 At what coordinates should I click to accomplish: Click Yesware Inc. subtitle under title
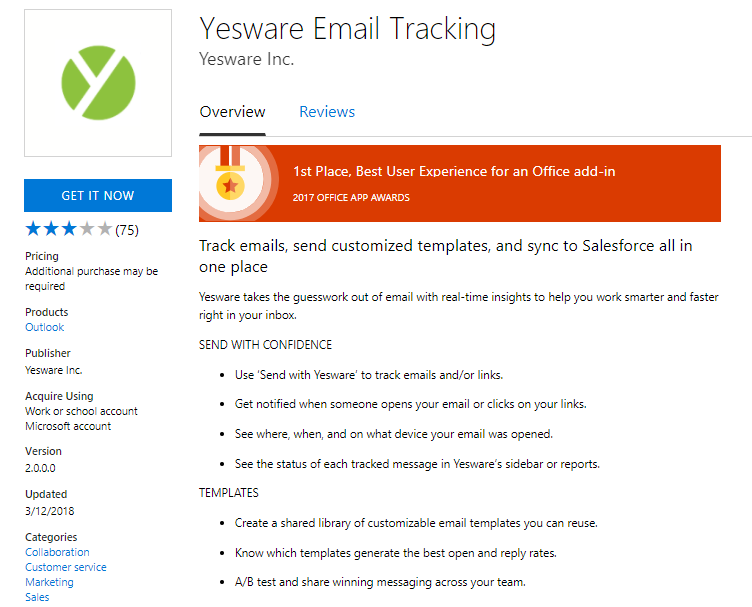click(246, 60)
